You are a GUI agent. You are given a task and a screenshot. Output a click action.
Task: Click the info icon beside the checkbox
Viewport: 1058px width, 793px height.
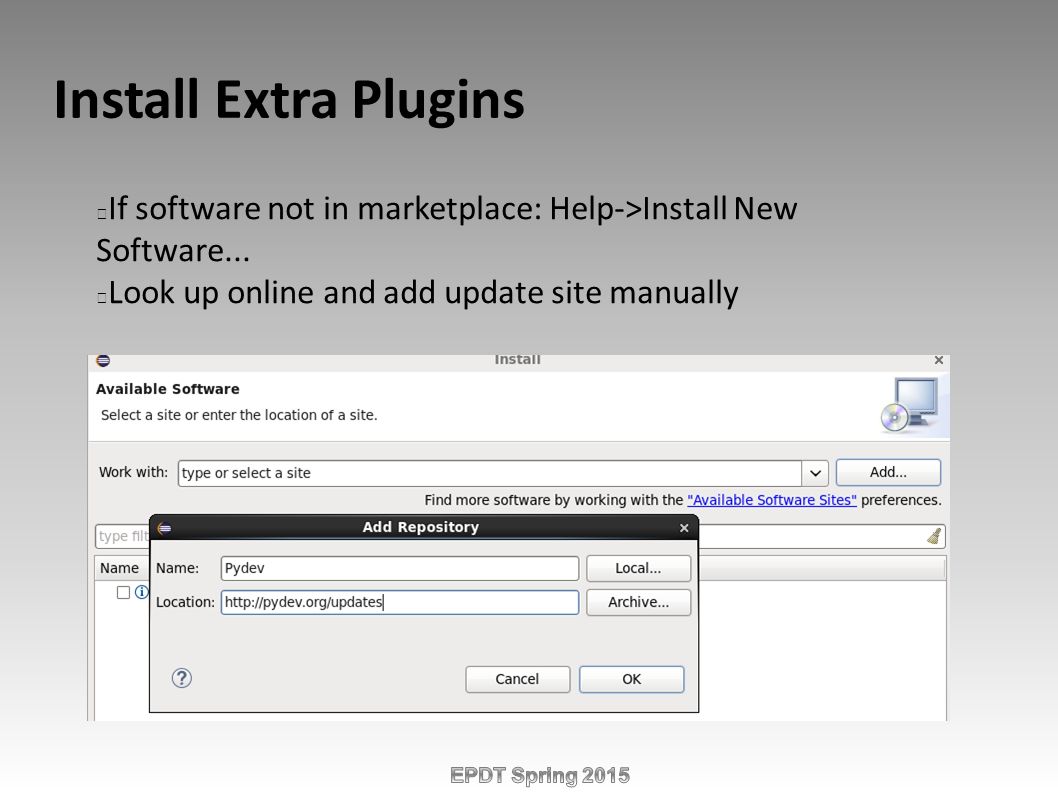141,593
